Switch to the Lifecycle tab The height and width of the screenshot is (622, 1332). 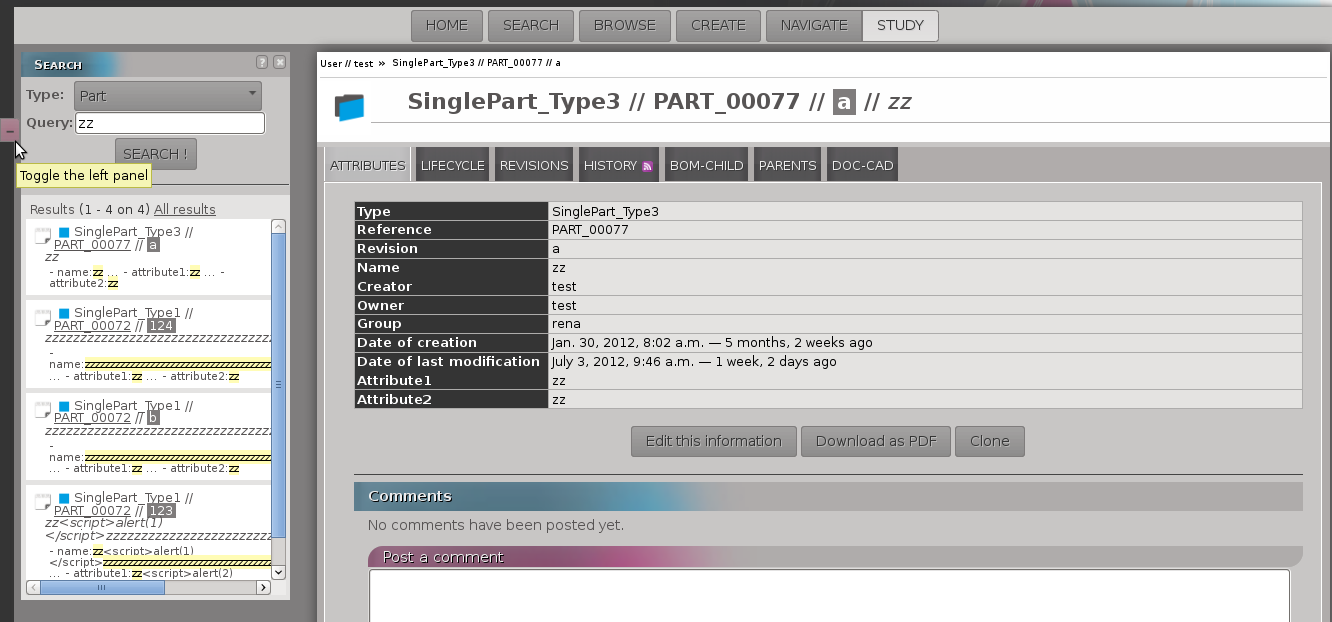click(452, 165)
